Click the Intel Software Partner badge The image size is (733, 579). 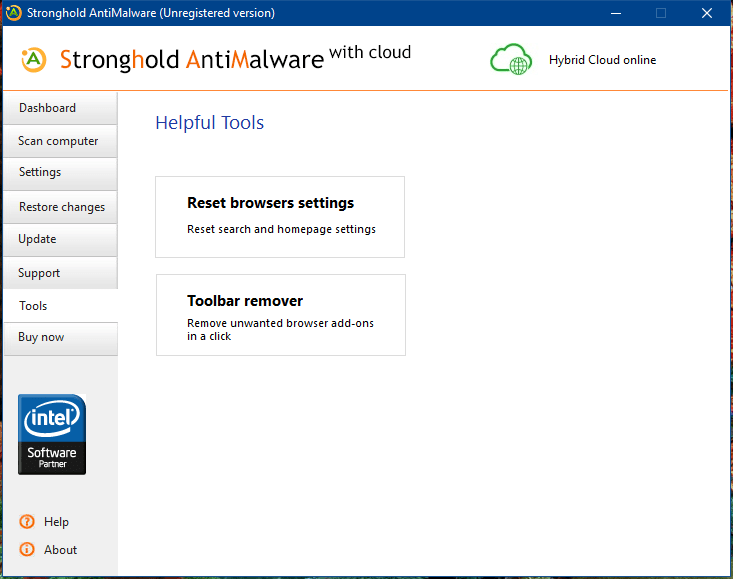52,435
